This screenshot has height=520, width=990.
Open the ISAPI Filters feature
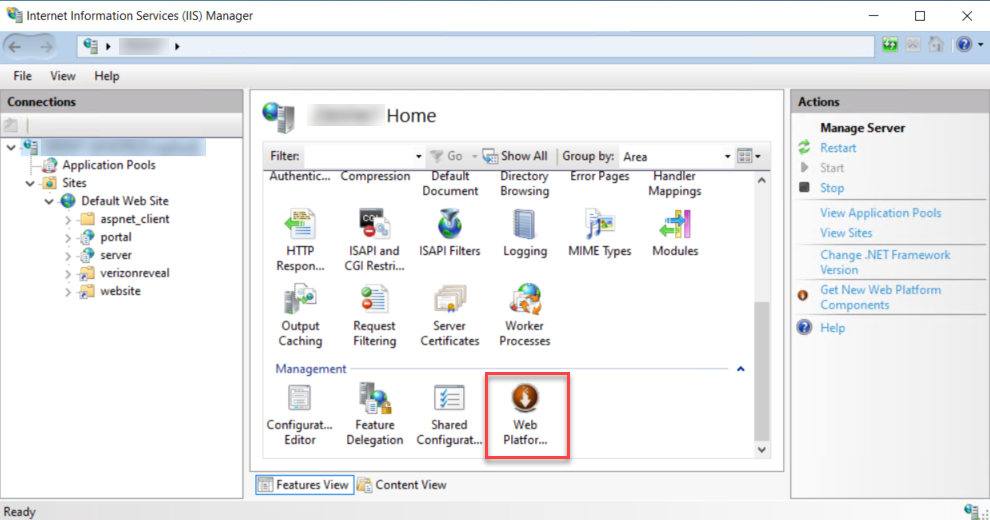click(450, 233)
